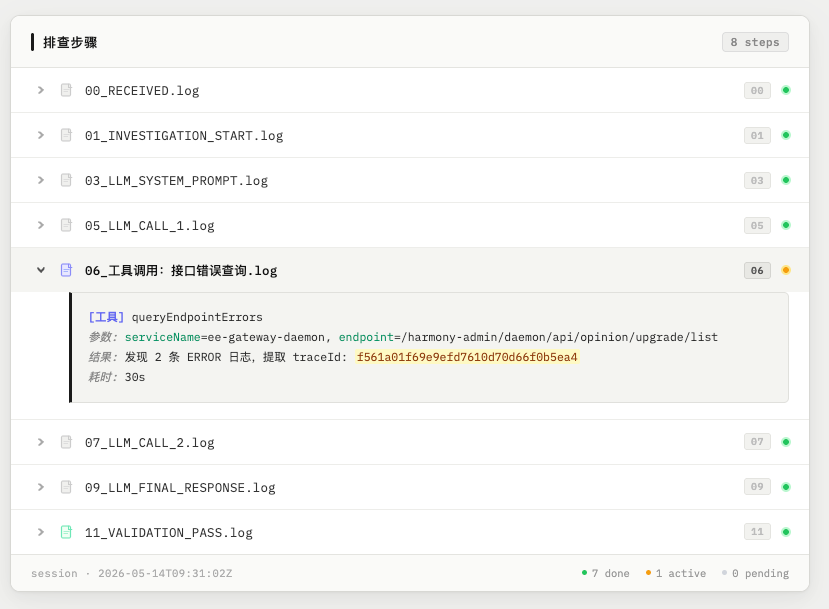Click the file icon of 09_LLM_FINAL_RESPONSE.log

[x=66, y=487]
